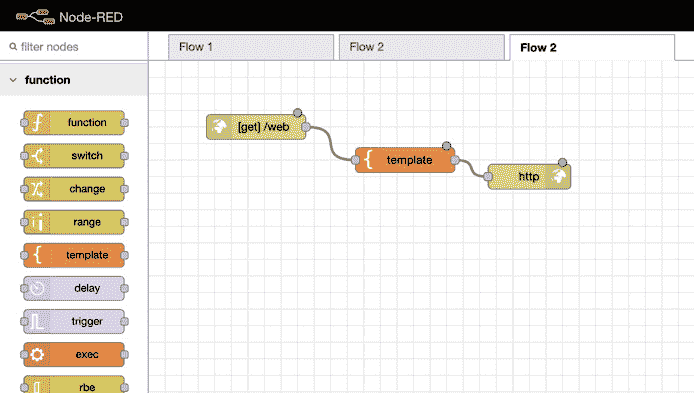Click the changed-status dot on canvas template node

447,146
